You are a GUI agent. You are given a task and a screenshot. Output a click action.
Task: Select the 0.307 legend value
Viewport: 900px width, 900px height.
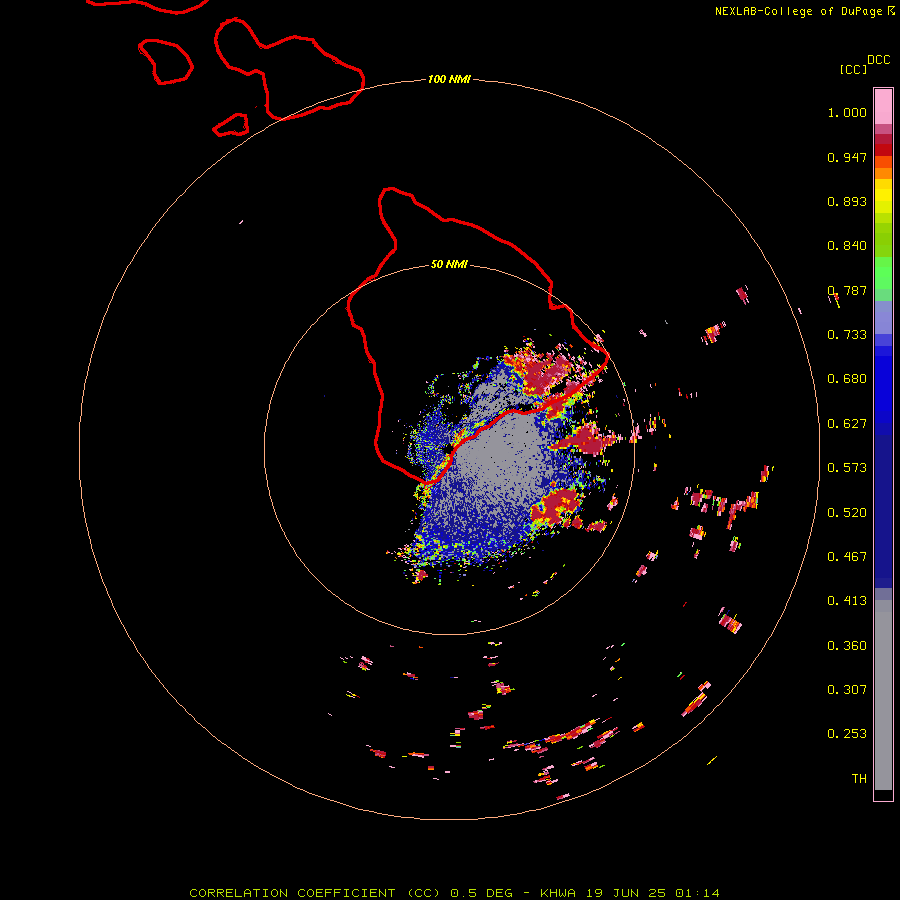847,690
